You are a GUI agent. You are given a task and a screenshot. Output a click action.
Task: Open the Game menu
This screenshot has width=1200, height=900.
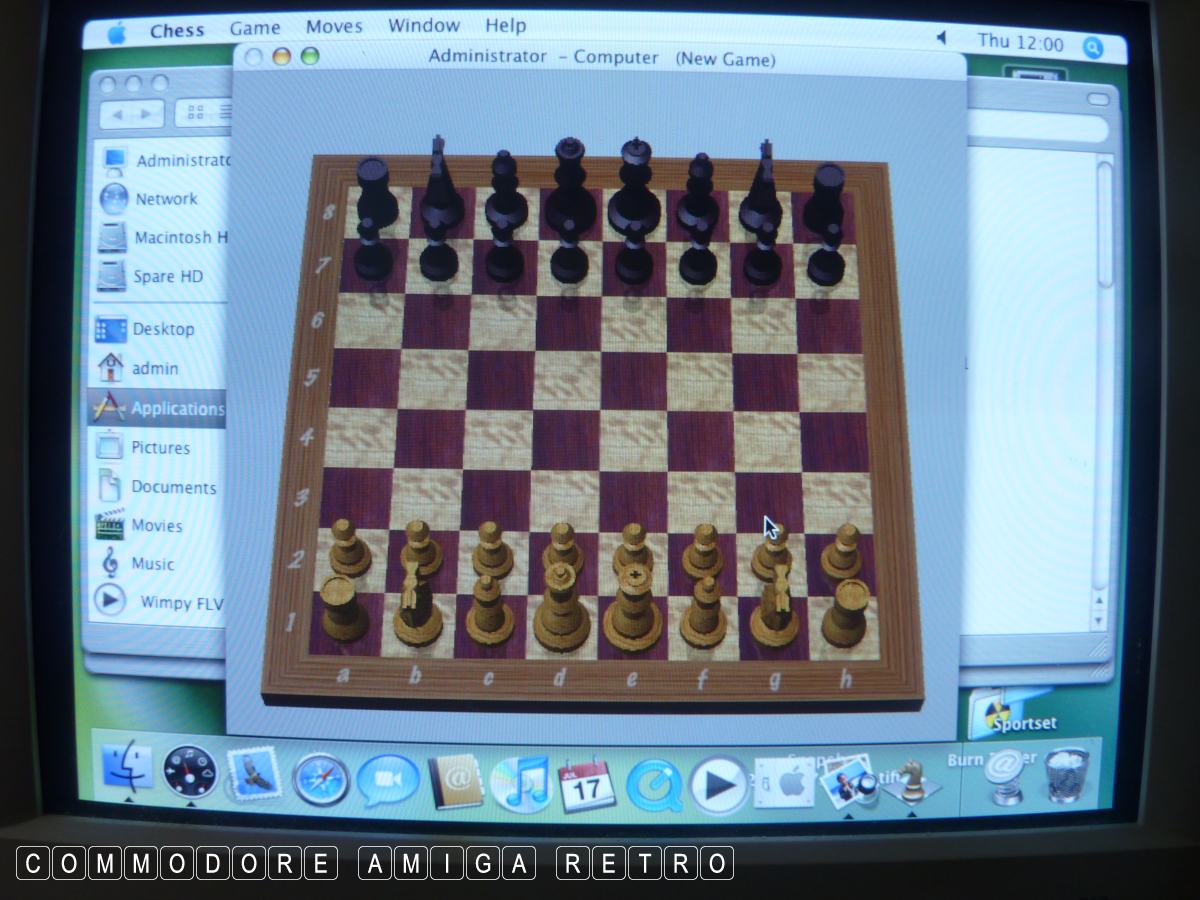coord(255,28)
